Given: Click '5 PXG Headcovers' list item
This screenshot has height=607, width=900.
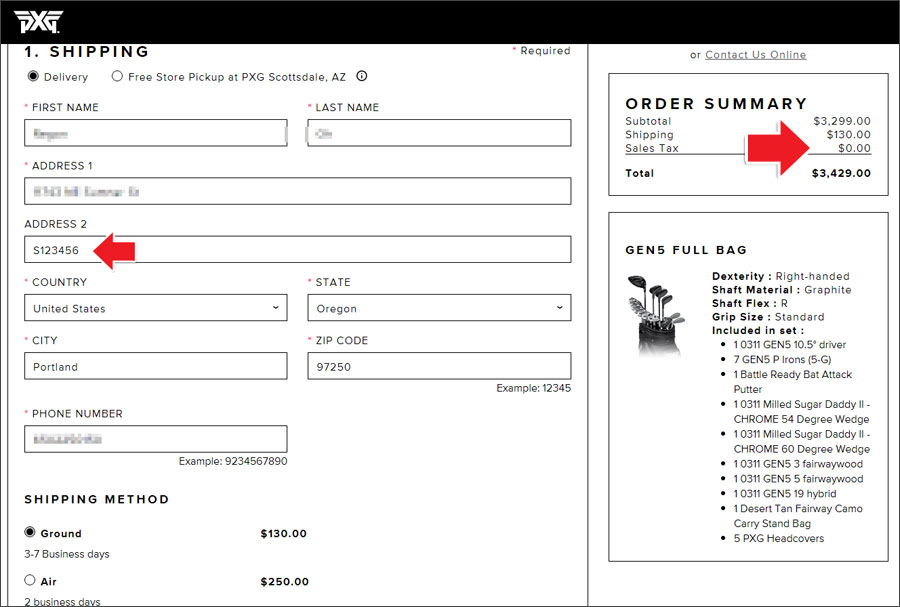Looking at the screenshot, I should pos(778,538).
